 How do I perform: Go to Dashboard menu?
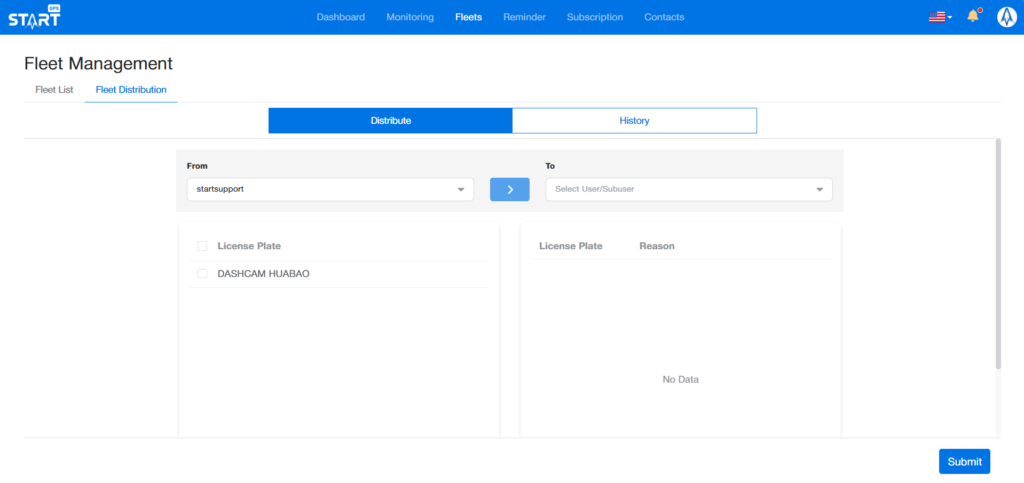(x=340, y=17)
